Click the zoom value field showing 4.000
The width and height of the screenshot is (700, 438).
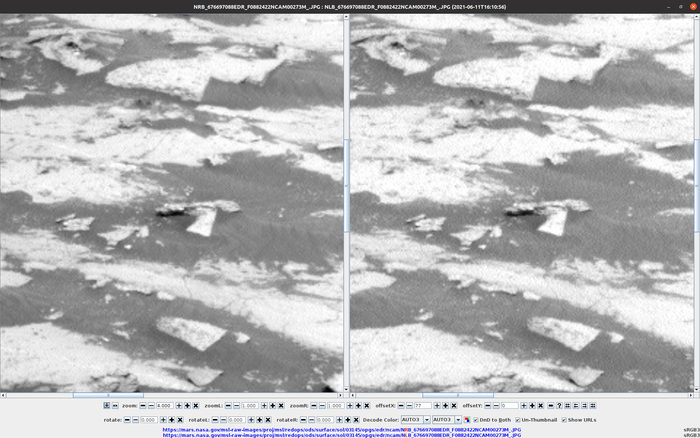pos(165,406)
